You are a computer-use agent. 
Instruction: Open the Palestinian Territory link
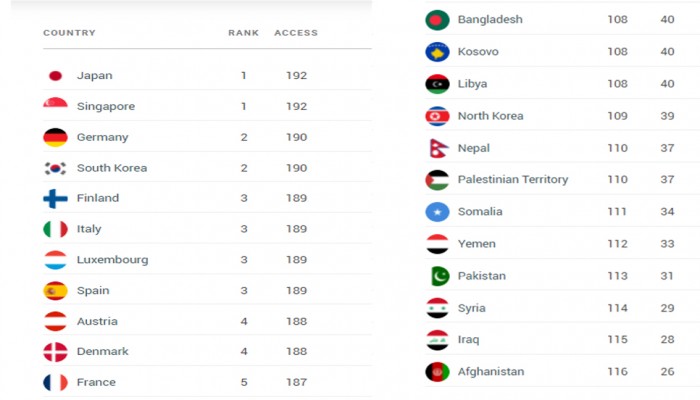point(513,179)
